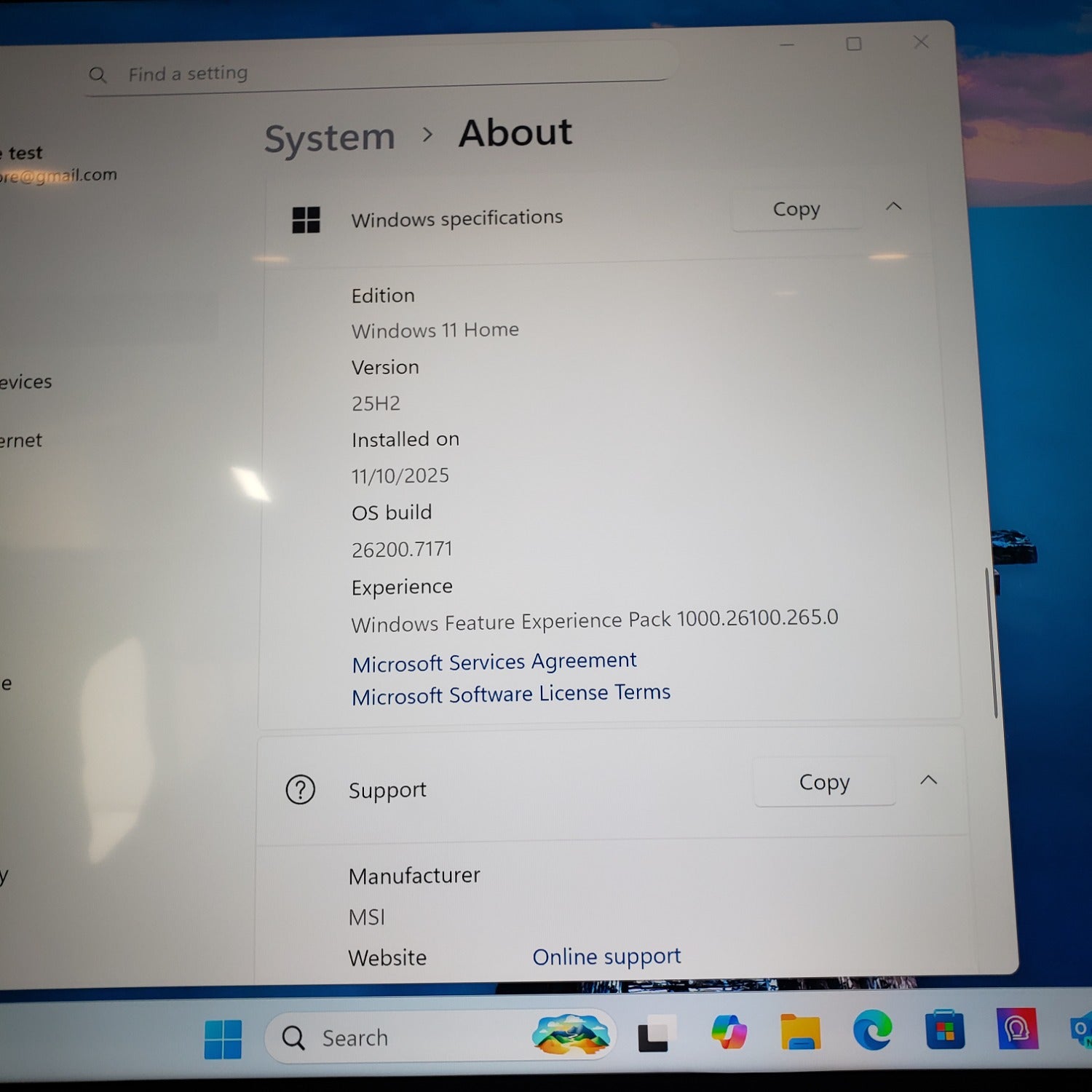Open Microsoft Store from the taskbar

(x=944, y=1030)
